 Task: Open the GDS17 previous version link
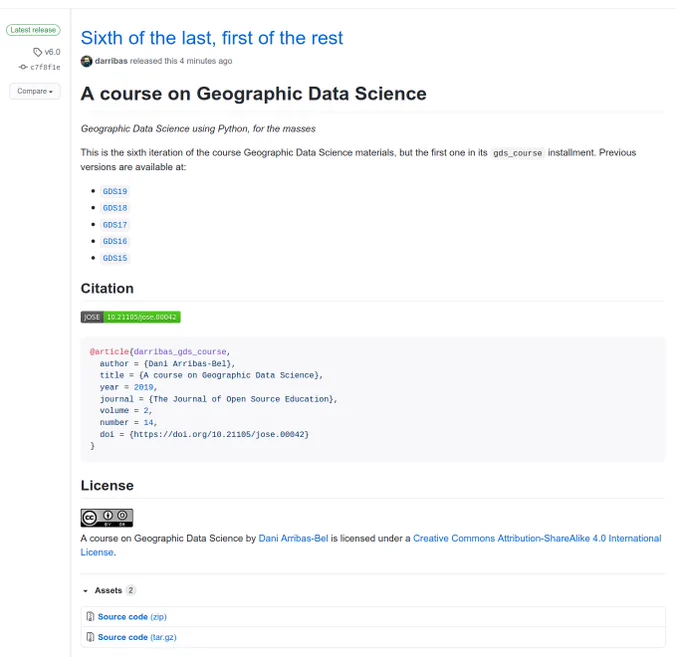point(115,225)
